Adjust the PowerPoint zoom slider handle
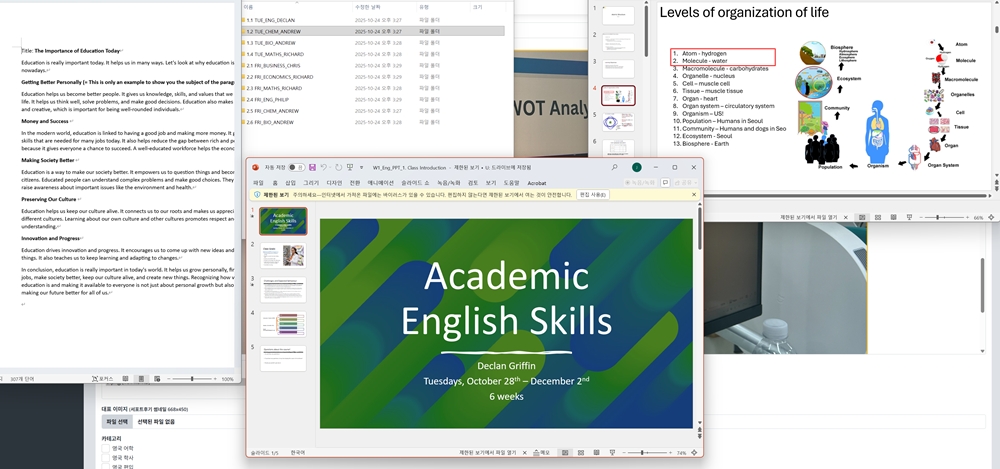 642,453
